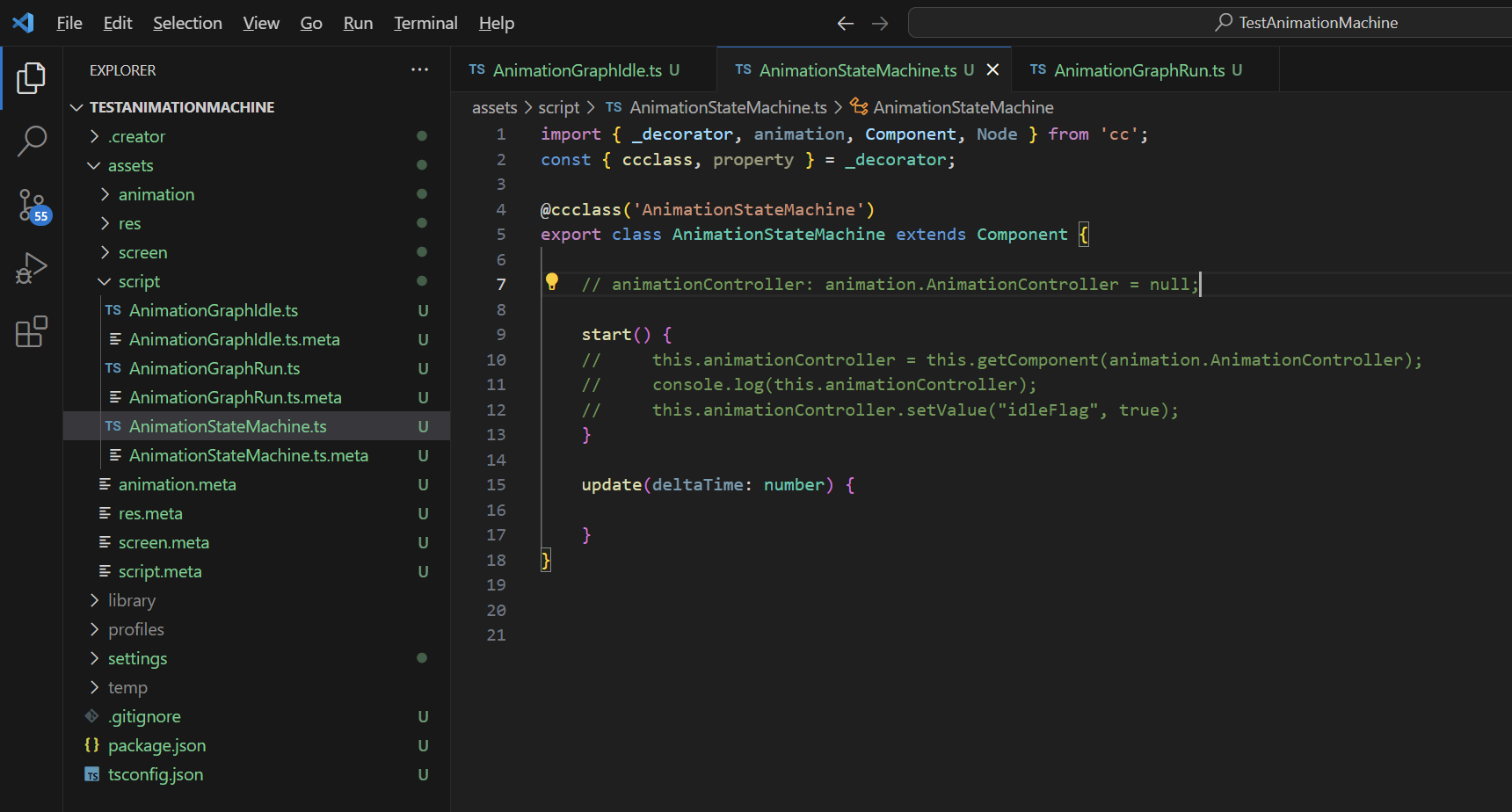Open the Go menu
The height and width of the screenshot is (812, 1512).
311,23
